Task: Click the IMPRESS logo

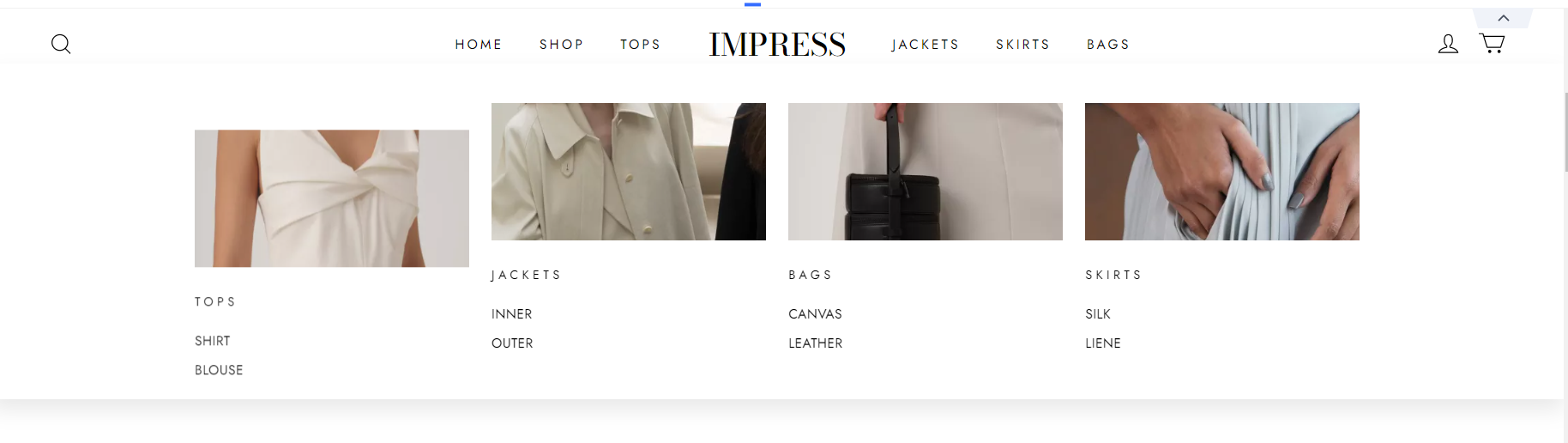Action: click(x=777, y=44)
